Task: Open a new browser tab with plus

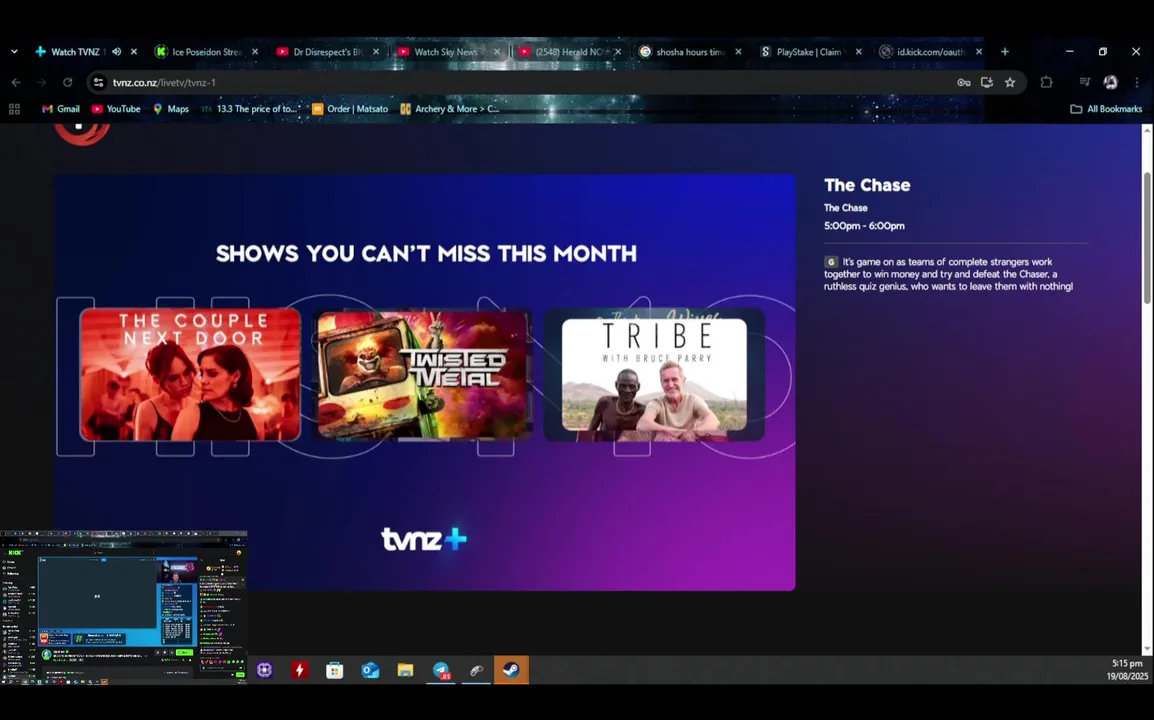Action: [x=1005, y=52]
